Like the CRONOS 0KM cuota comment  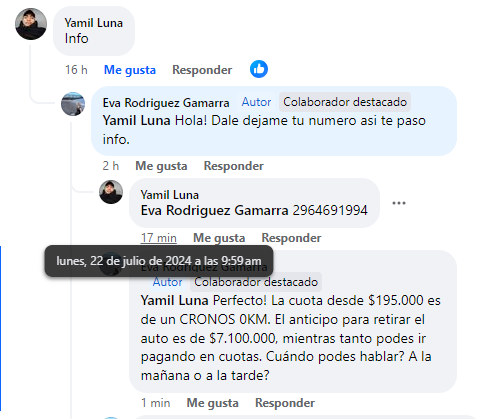[212, 403]
